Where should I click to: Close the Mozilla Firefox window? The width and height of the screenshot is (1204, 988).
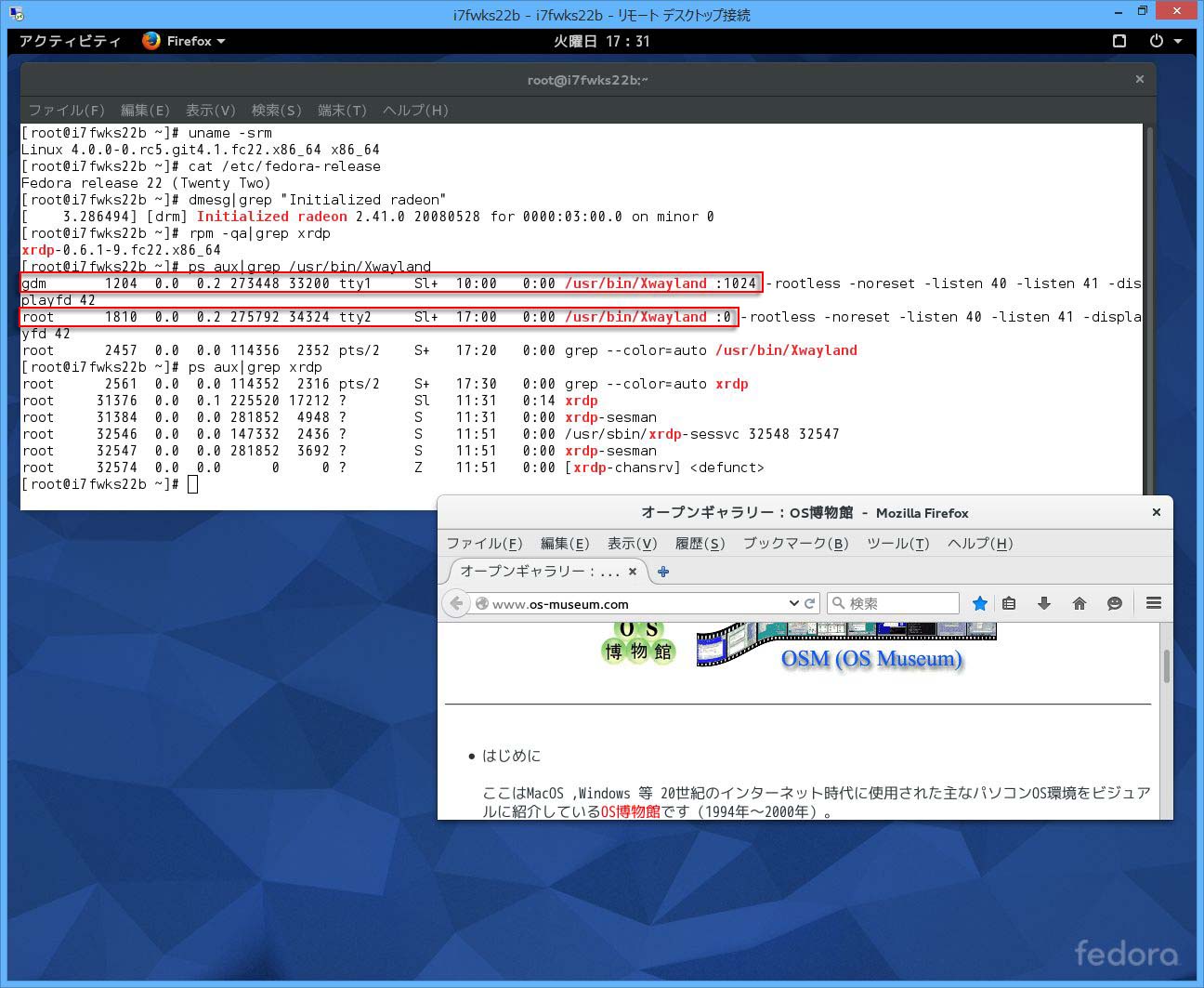1156,512
